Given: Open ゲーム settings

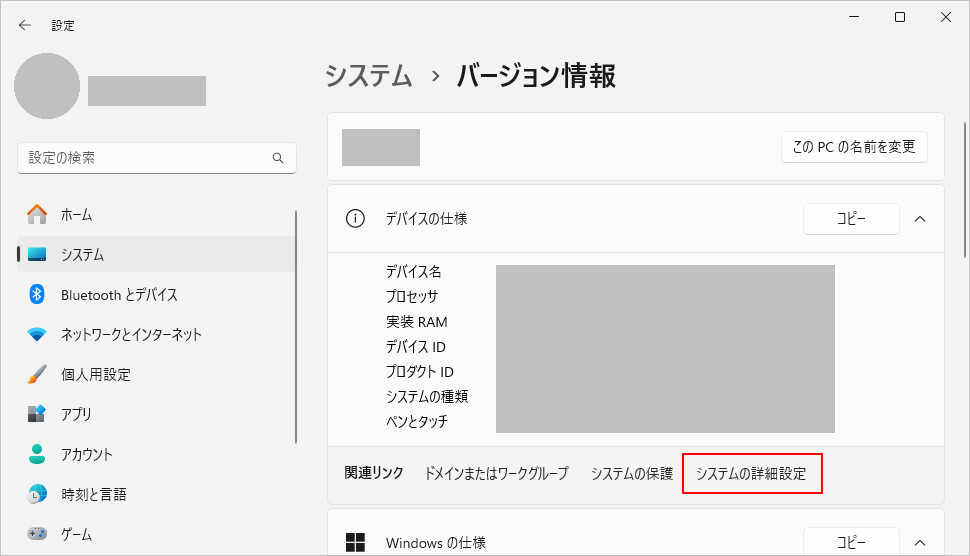Looking at the screenshot, I should [156, 533].
